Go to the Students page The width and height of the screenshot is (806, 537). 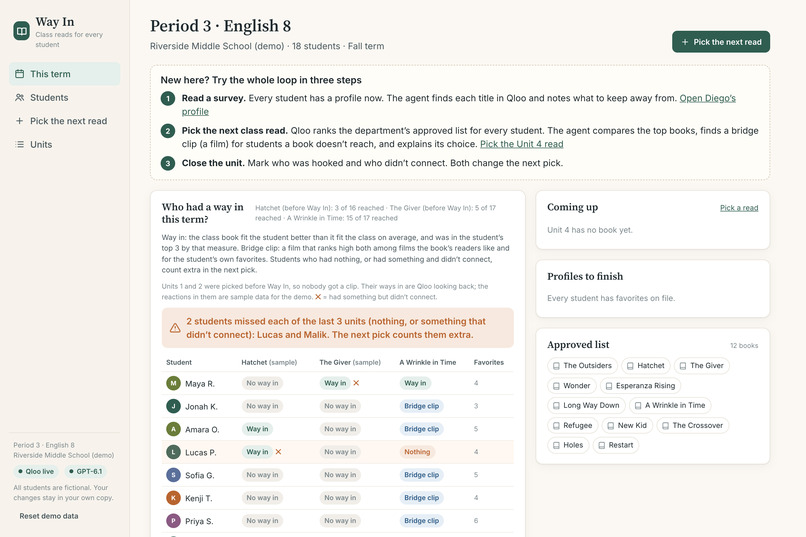click(x=65, y=98)
